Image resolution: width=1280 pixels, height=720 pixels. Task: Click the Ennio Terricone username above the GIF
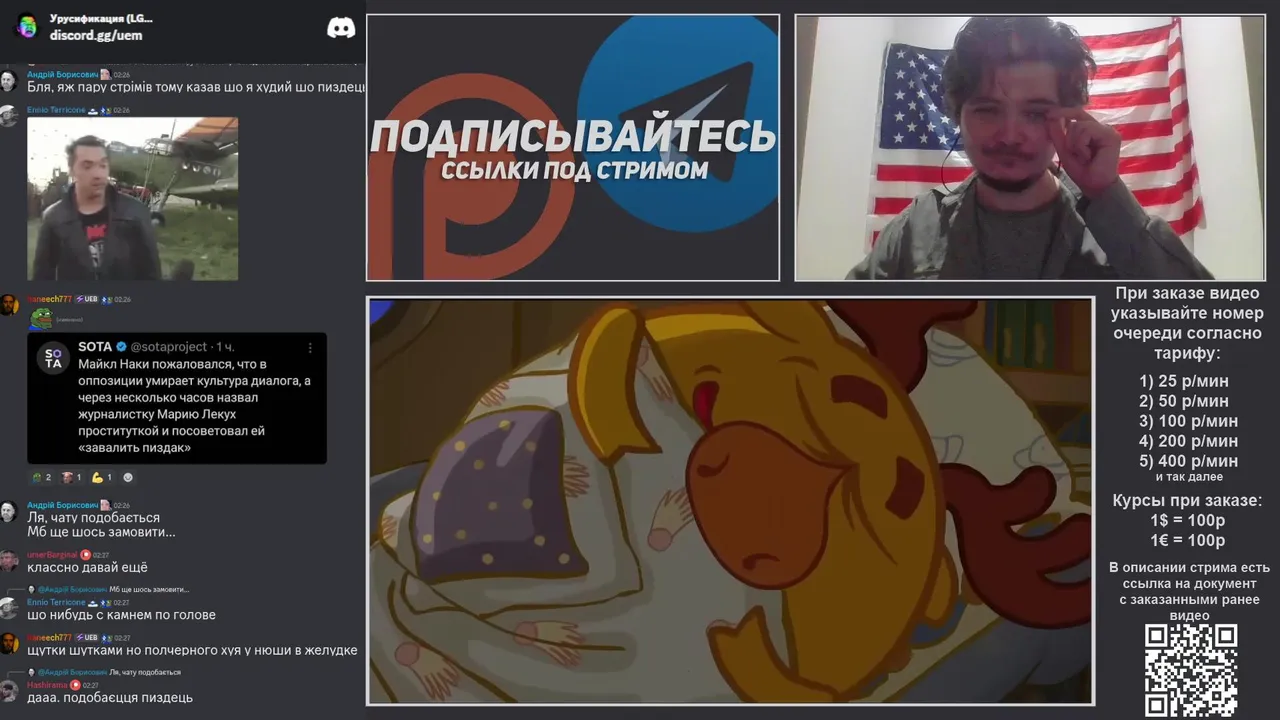[56, 110]
